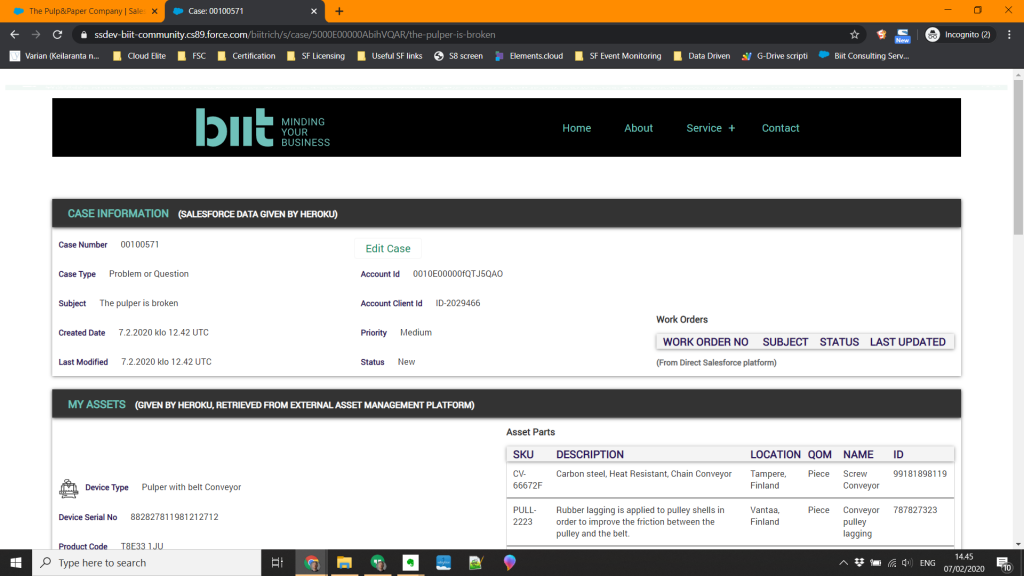Open the Windows Start menu
This screenshot has width=1024, height=576.
[x=16, y=562]
